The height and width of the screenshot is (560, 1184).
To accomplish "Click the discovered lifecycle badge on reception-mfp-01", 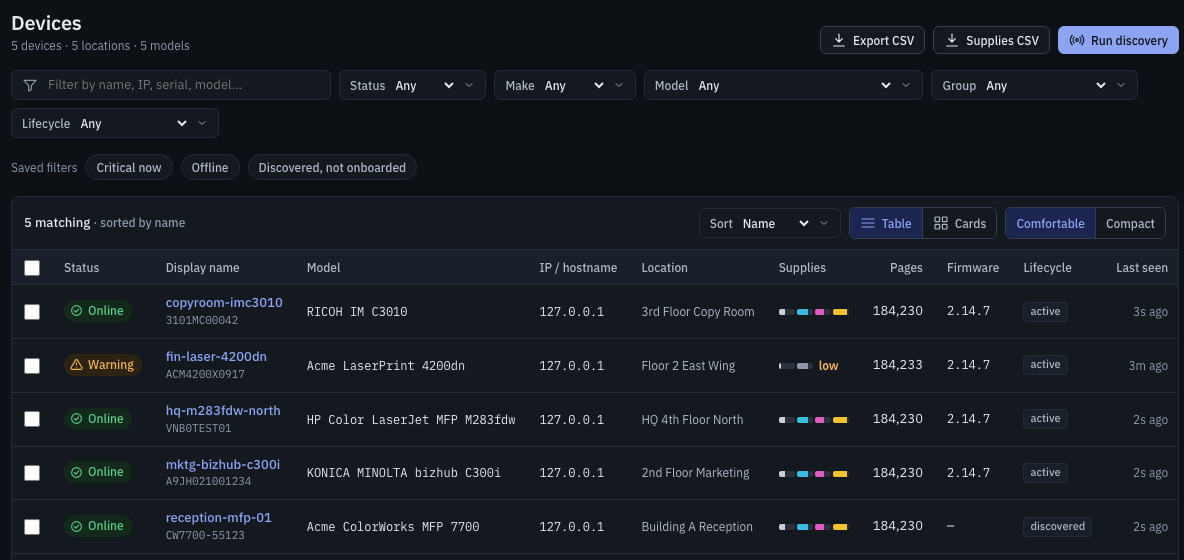I will coord(1057,526).
